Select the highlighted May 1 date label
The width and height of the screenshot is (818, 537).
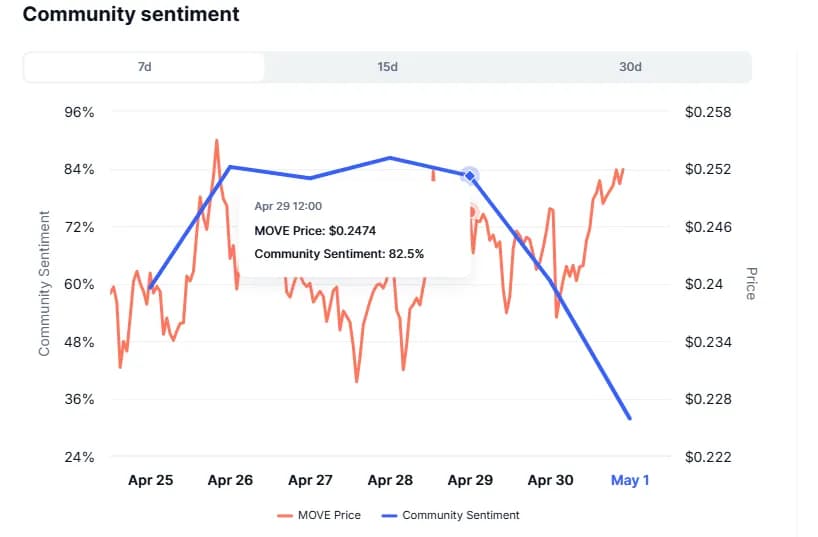click(x=630, y=480)
